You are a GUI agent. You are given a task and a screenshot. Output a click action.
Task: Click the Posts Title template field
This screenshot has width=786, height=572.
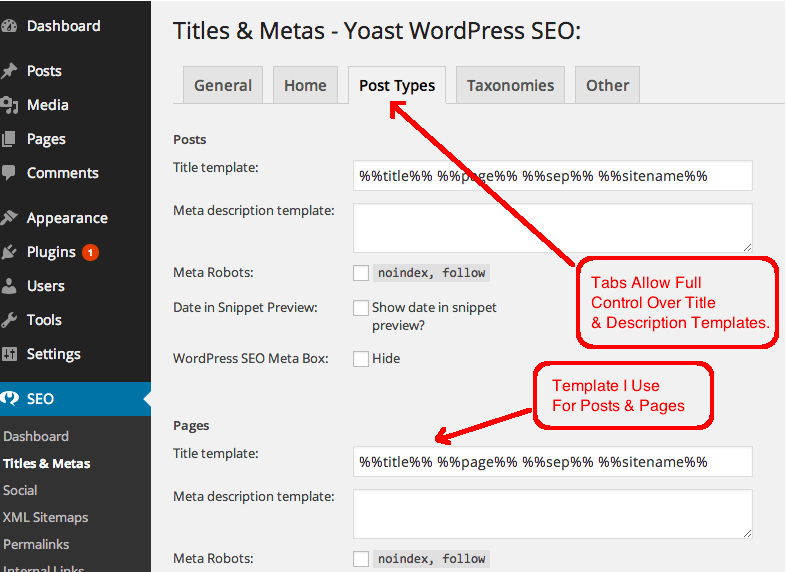click(x=552, y=175)
